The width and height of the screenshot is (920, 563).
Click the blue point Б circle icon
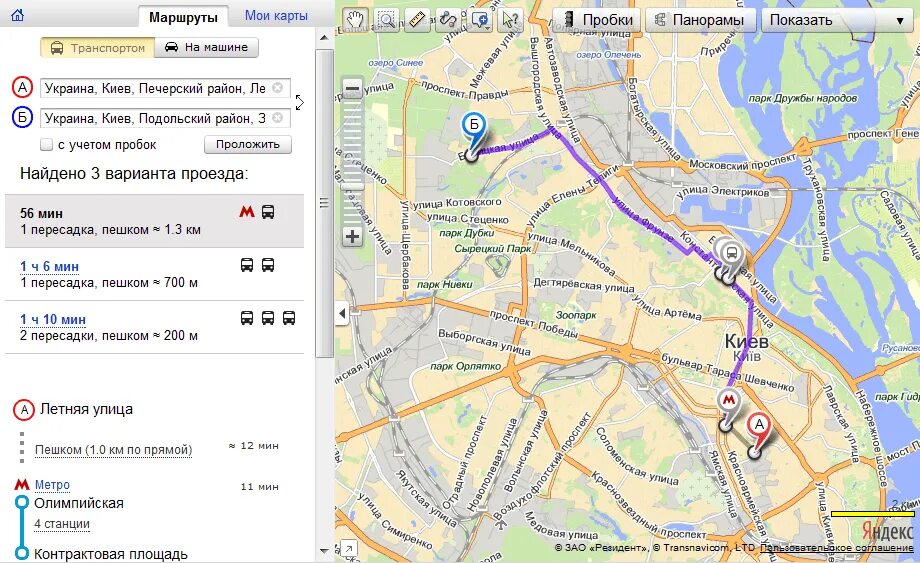point(22,118)
